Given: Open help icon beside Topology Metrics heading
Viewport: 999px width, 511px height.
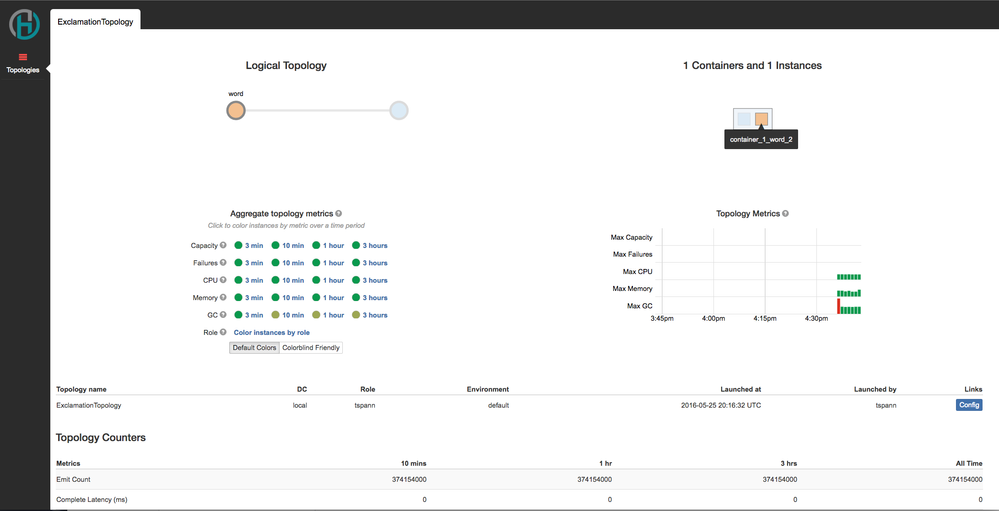Looking at the screenshot, I should pyautogui.click(x=786, y=213).
